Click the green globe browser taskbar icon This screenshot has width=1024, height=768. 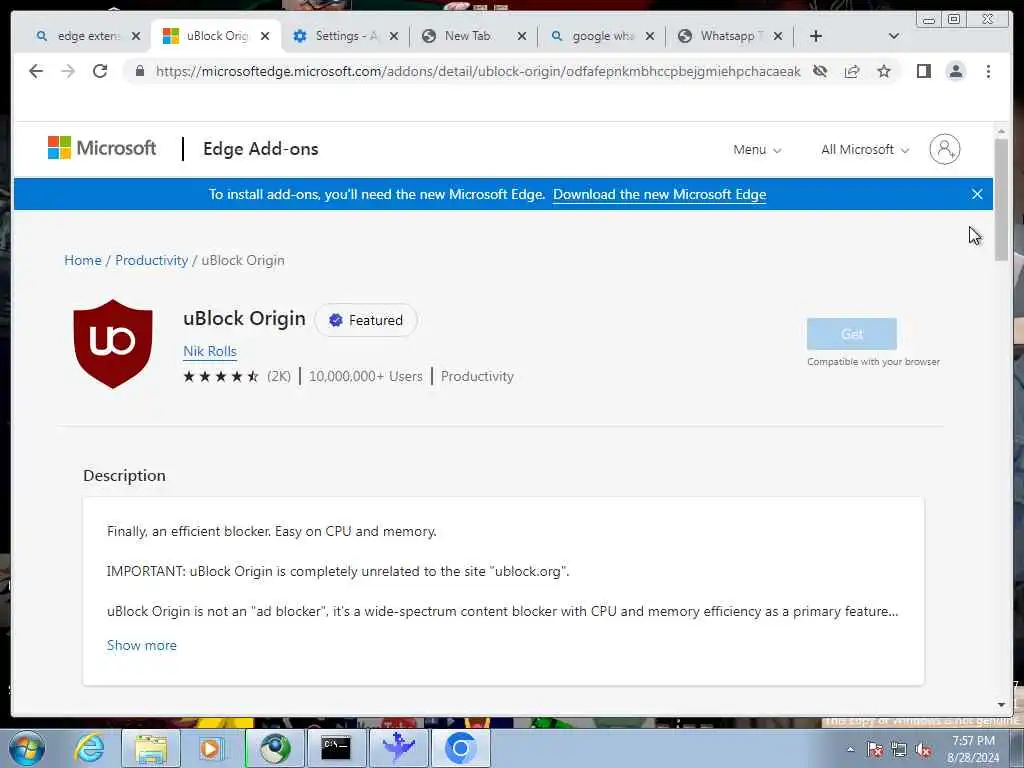point(275,748)
